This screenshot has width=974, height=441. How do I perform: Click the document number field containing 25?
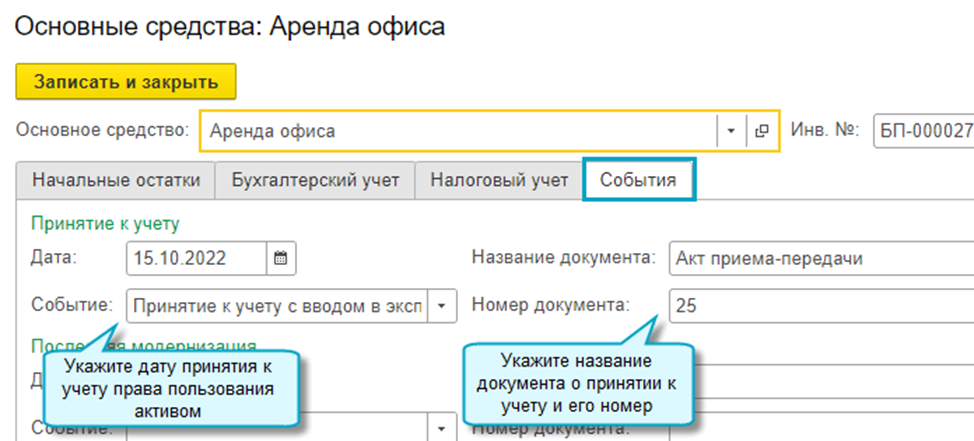(x=820, y=305)
